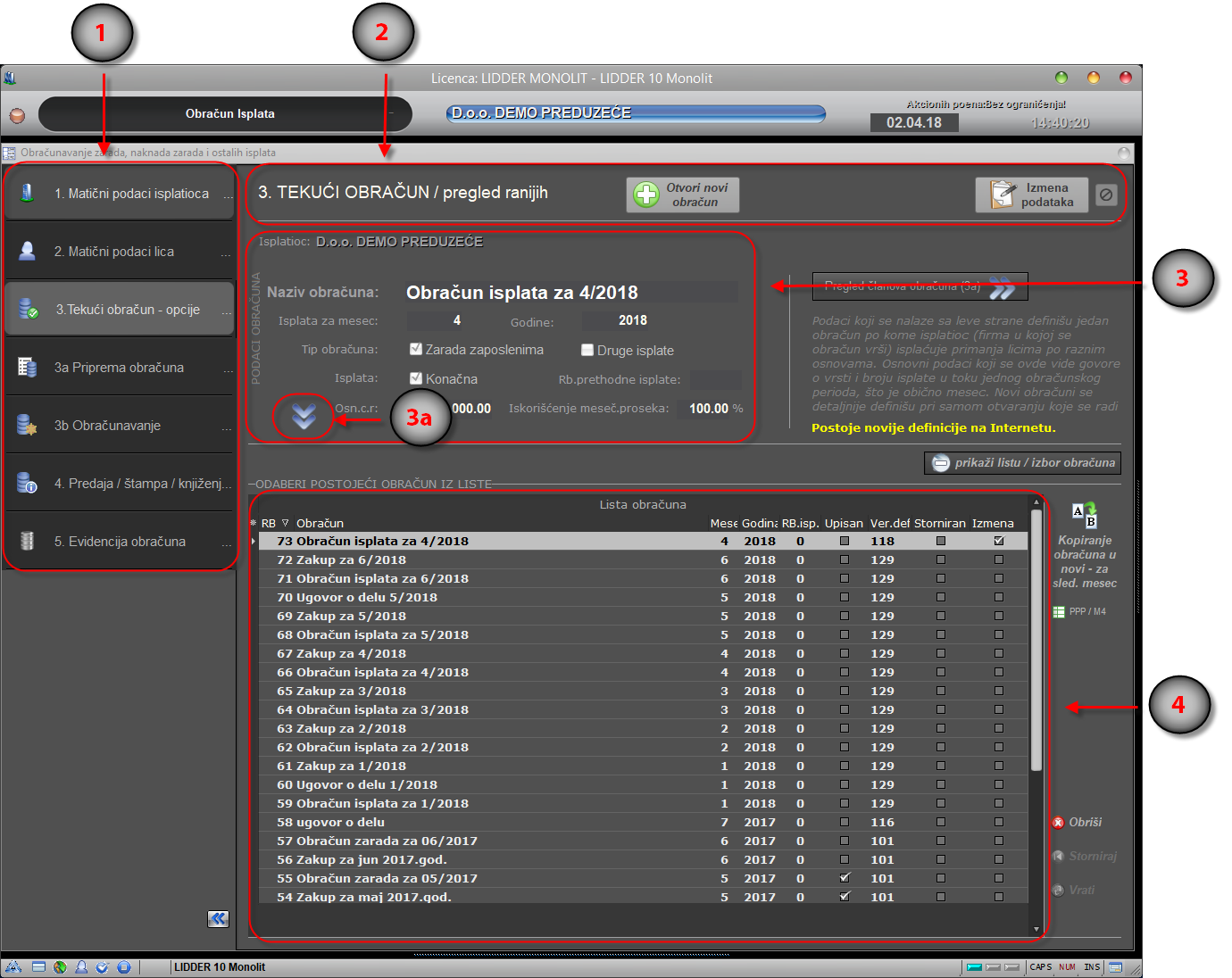The height and width of the screenshot is (978, 1232).
Task: Click the A-B copy icon for Kopiranje obračuna
Action: point(1085,515)
